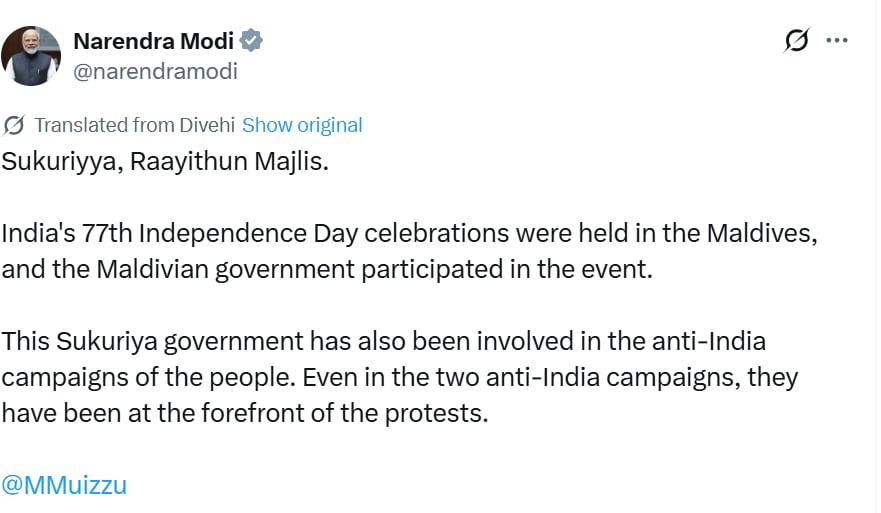The height and width of the screenshot is (513, 881).
Task: Click the line "have been at the forefront"
Action: pos(244,413)
